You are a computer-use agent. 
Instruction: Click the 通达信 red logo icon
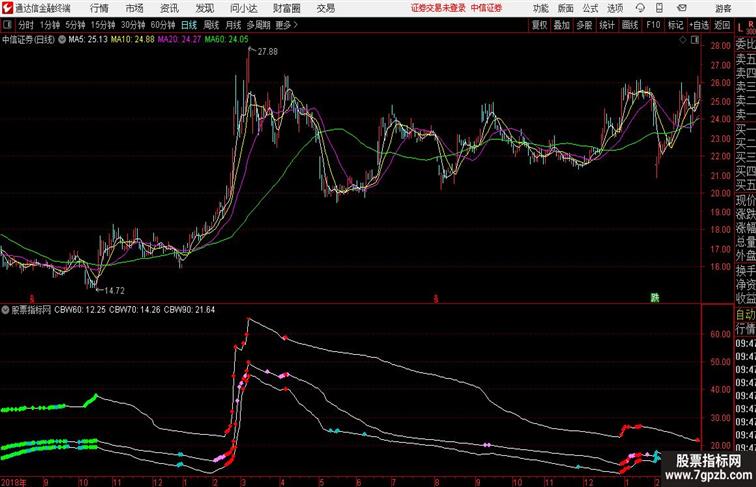7,8
